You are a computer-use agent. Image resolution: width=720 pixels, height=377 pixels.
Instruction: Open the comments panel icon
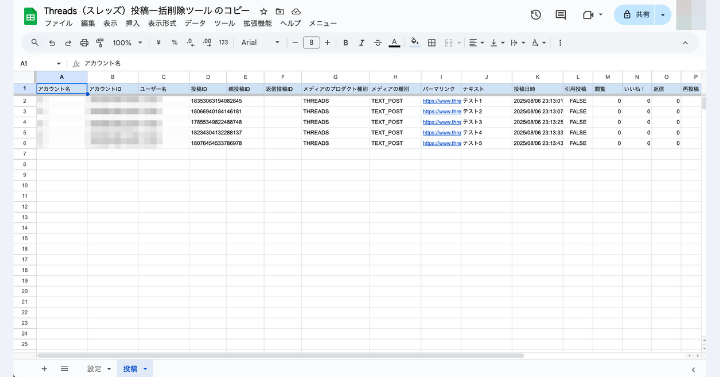[x=561, y=15]
